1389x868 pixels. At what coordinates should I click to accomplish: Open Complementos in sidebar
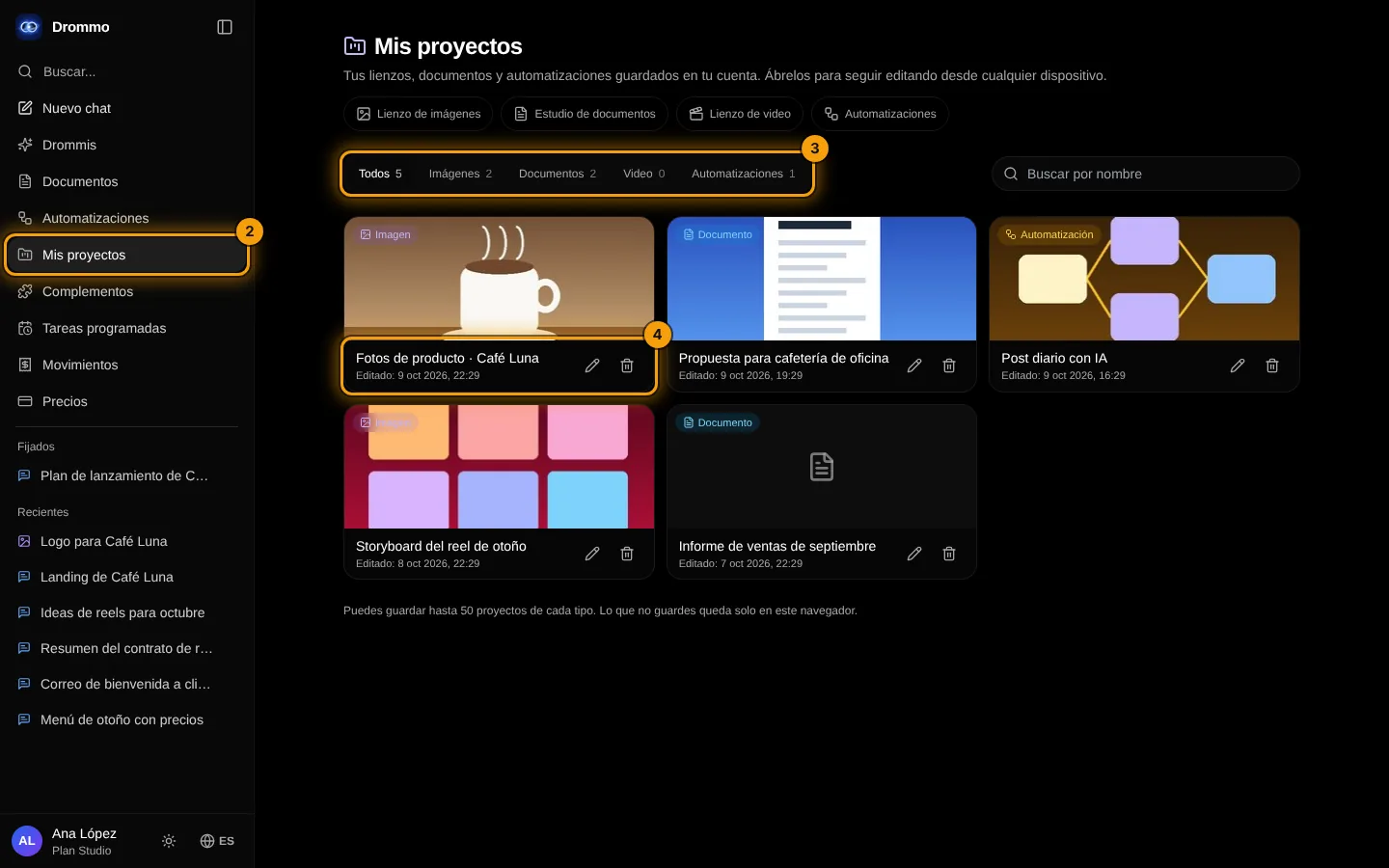[x=127, y=291]
